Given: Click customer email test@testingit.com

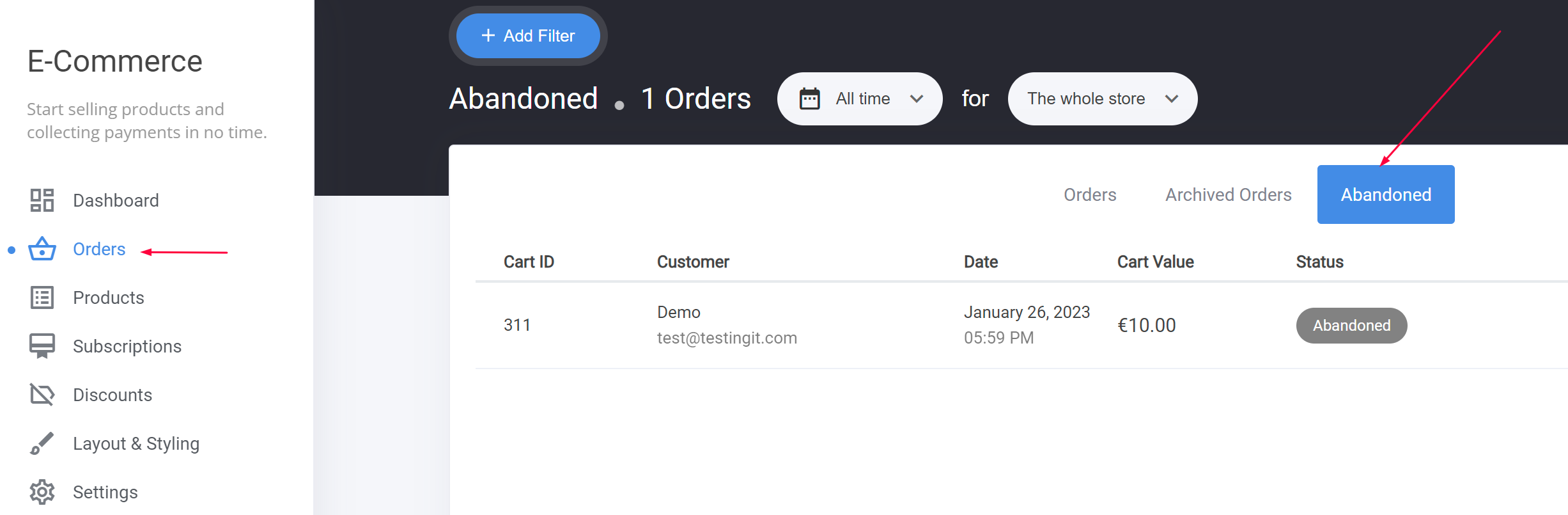Looking at the screenshot, I should pyautogui.click(x=727, y=338).
